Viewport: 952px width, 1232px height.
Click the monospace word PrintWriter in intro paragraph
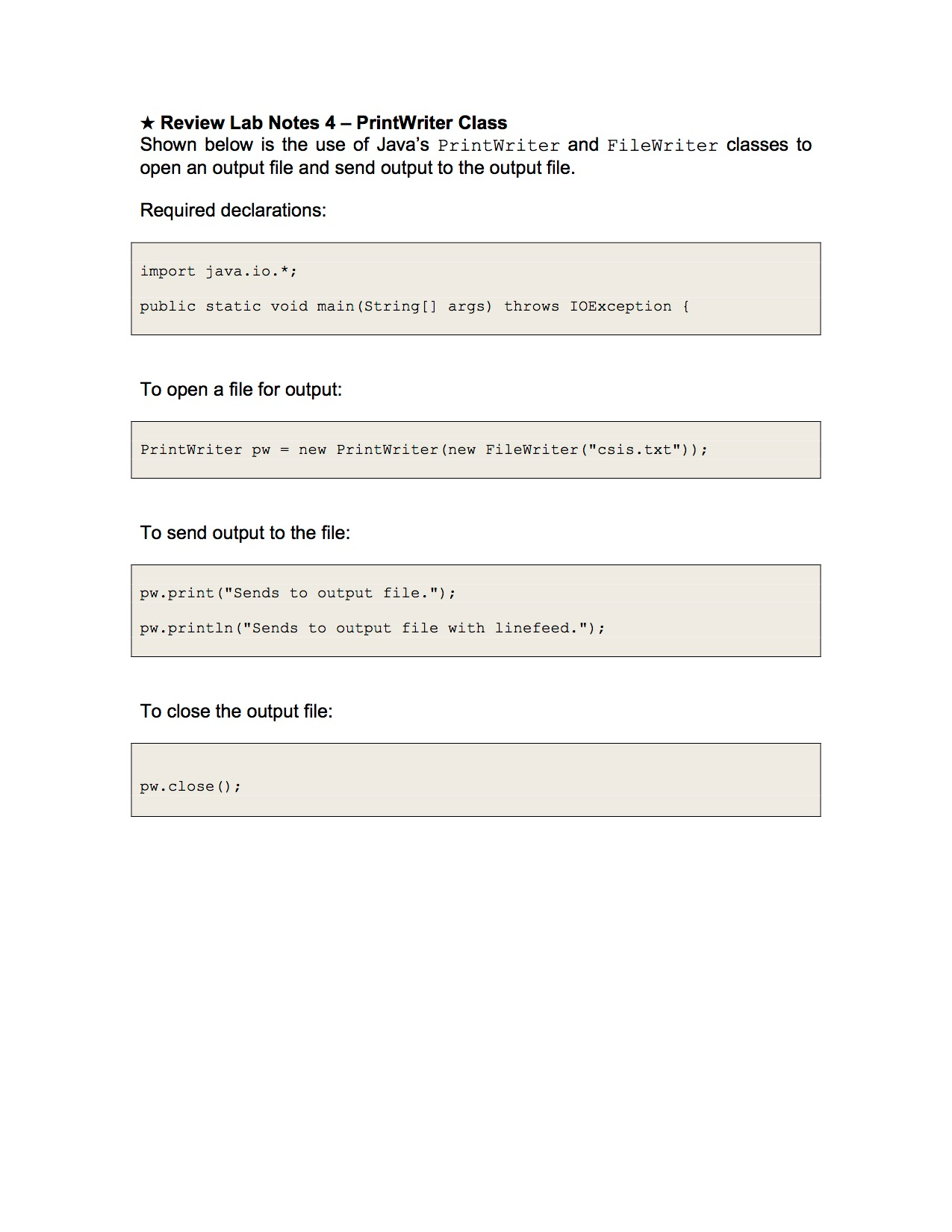(x=498, y=146)
